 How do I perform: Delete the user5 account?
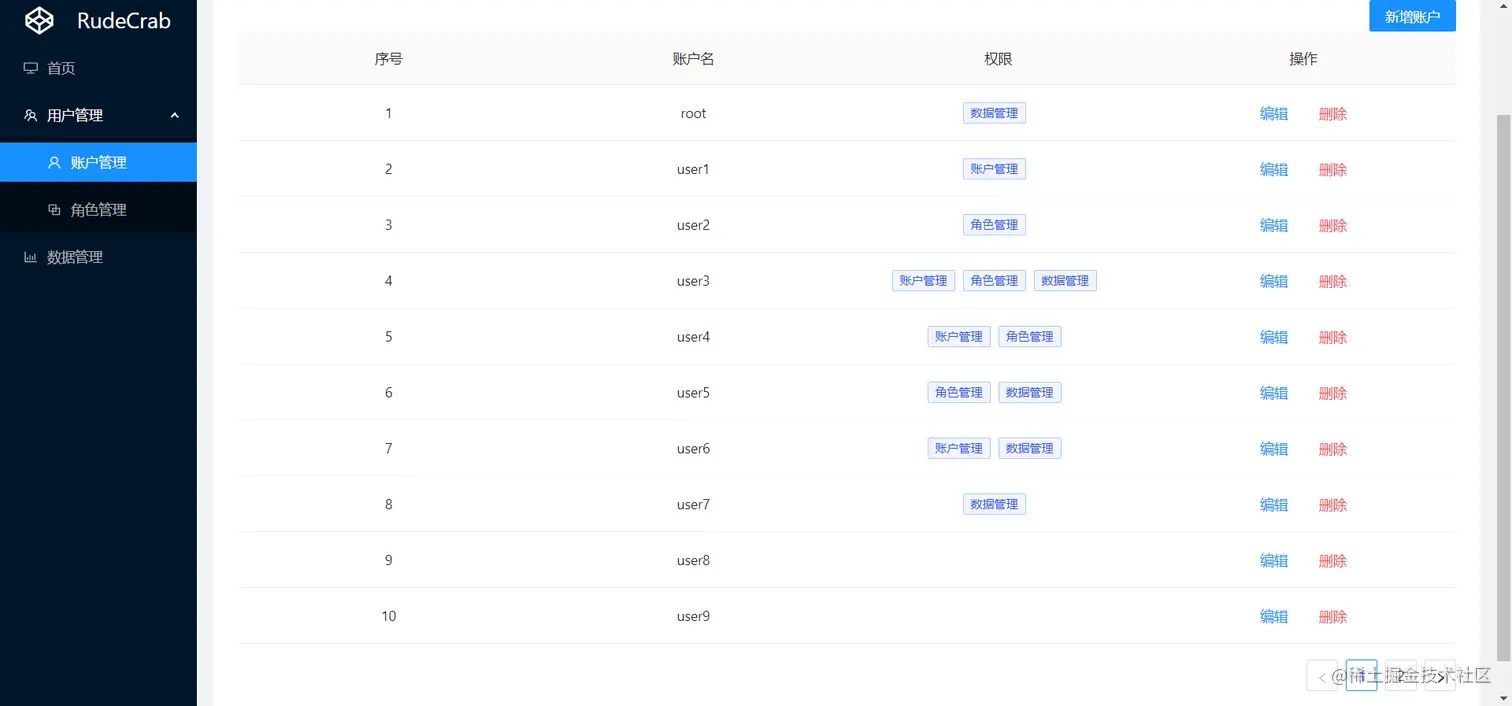tap(1333, 393)
